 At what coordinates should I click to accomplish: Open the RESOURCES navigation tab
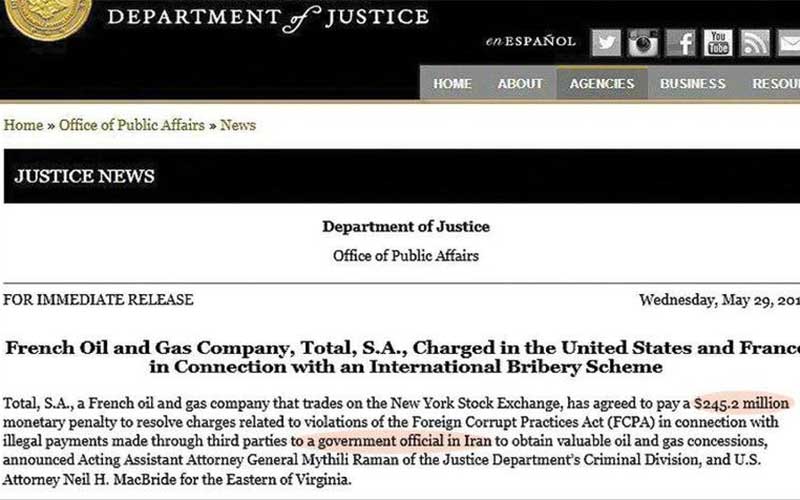tap(777, 84)
